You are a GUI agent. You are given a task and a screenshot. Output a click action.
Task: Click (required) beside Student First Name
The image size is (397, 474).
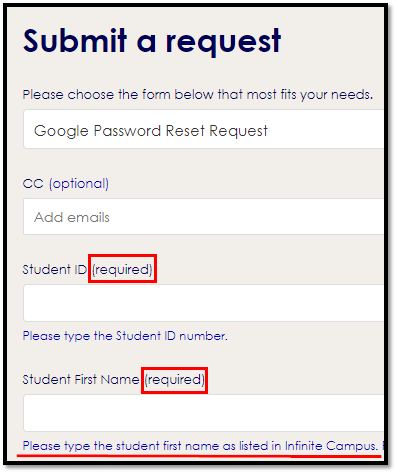point(174,380)
